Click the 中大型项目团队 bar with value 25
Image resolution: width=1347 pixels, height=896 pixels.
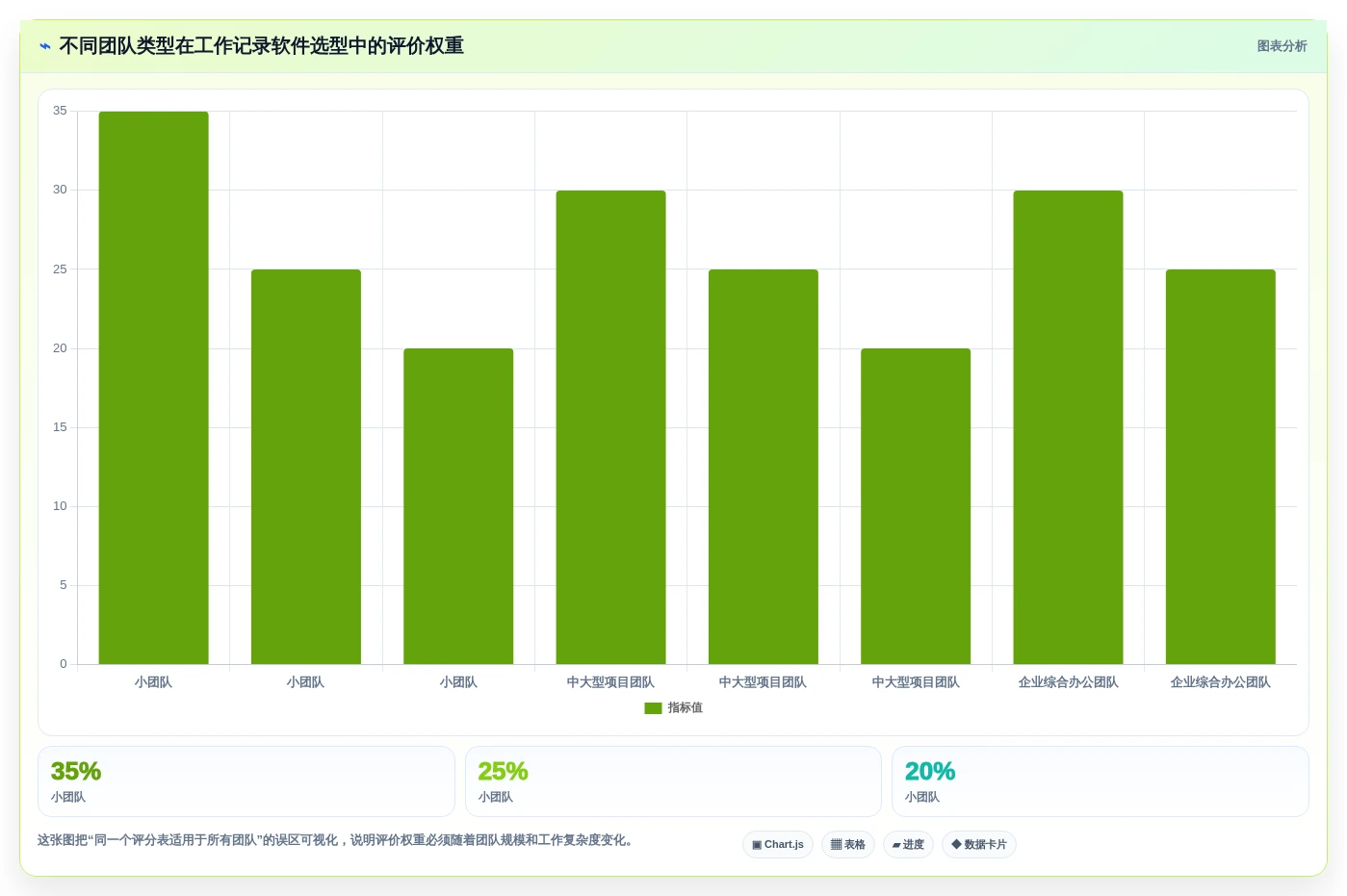coord(764,467)
